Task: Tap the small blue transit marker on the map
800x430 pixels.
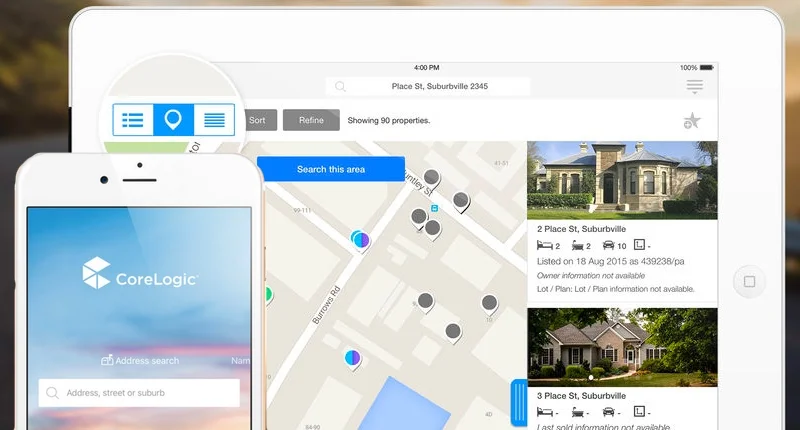Action: coord(434,208)
